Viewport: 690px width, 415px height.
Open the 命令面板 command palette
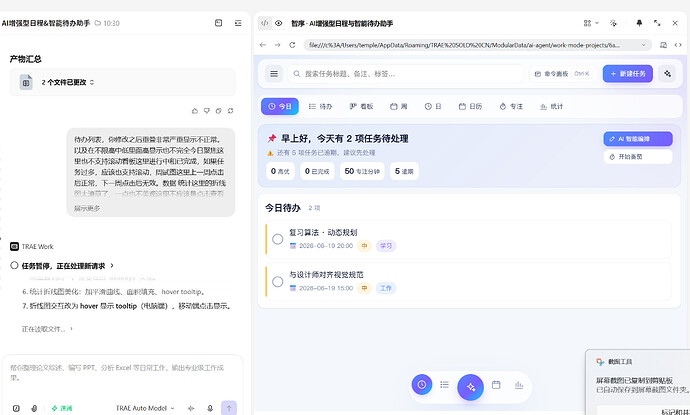point(562,74)
